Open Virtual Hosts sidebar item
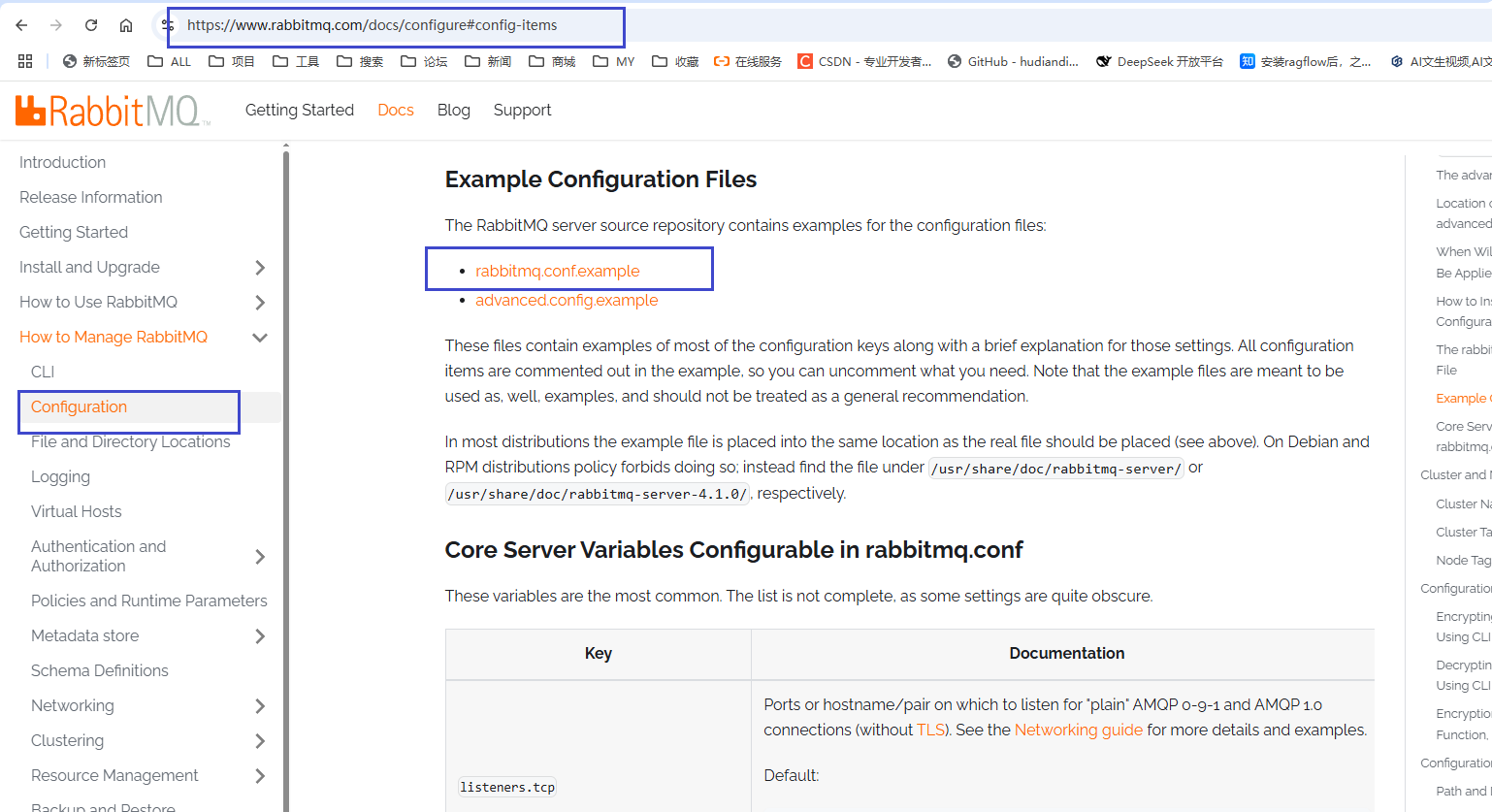This screenshot has width=1492, height=812. point(77,511)
